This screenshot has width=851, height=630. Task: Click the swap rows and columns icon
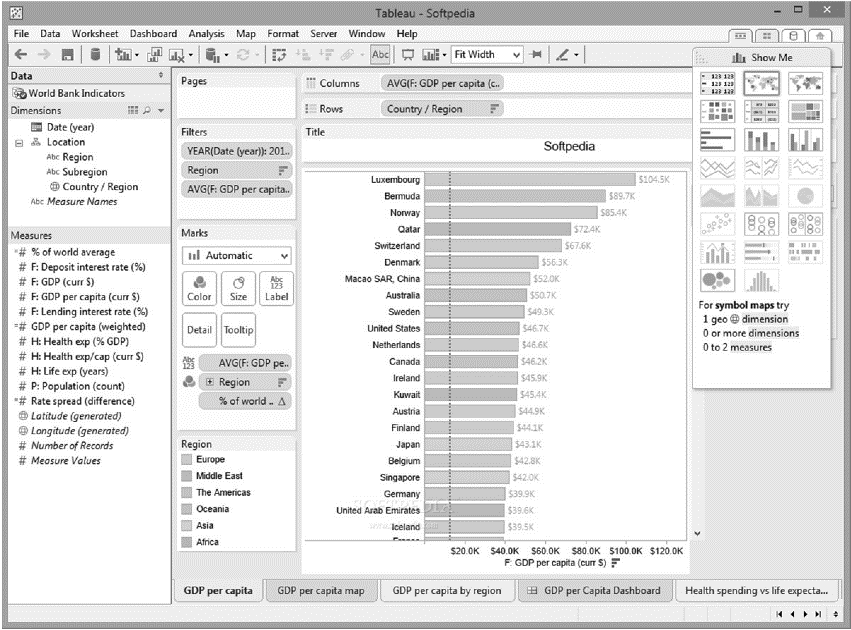[x=279, y=54]
